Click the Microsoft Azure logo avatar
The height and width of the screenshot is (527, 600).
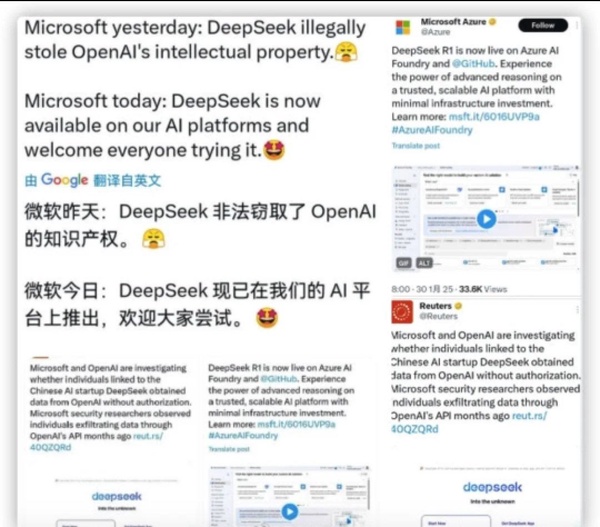403,28
